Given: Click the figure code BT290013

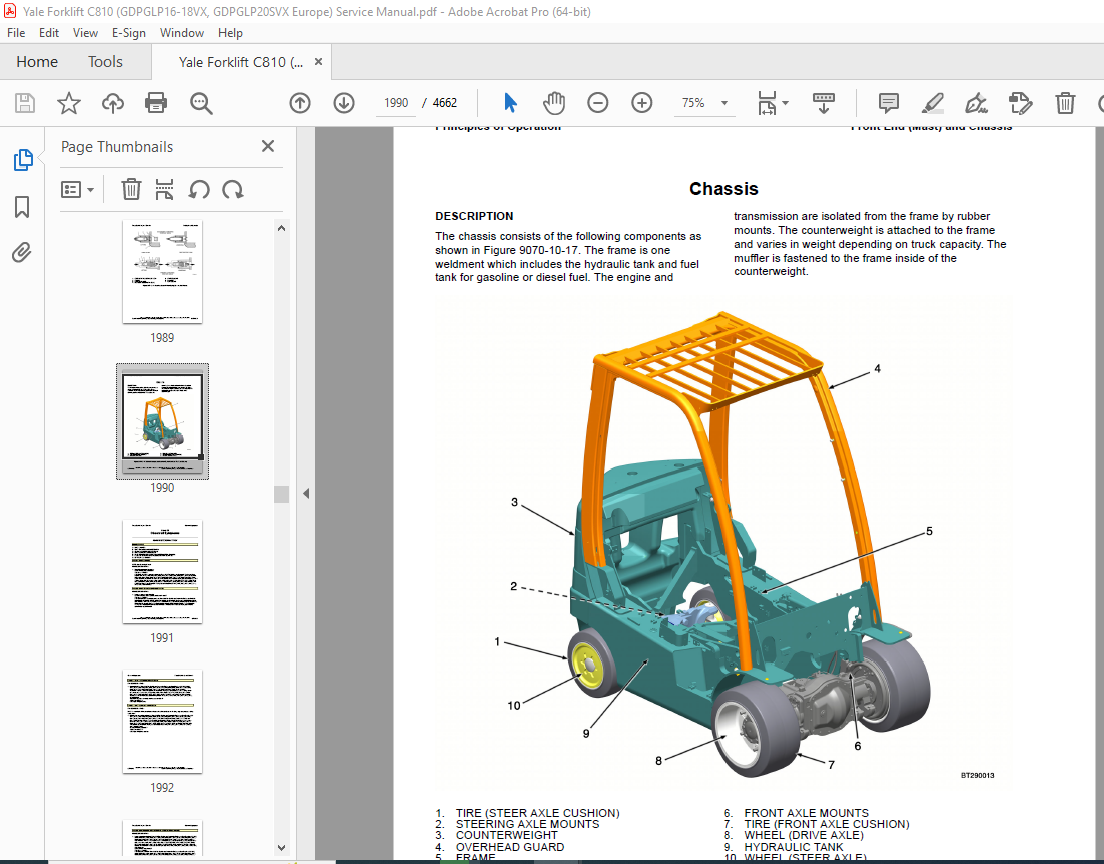Looking at the screenshot, I should pyautogui.click(x=977, y=775).
